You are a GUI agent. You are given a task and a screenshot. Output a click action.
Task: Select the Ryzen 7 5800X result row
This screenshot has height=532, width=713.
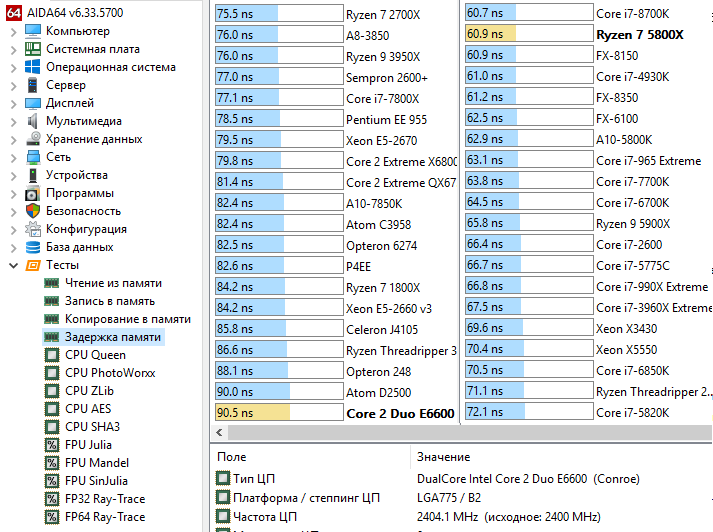pyautogui.click(x=639, y=34)
